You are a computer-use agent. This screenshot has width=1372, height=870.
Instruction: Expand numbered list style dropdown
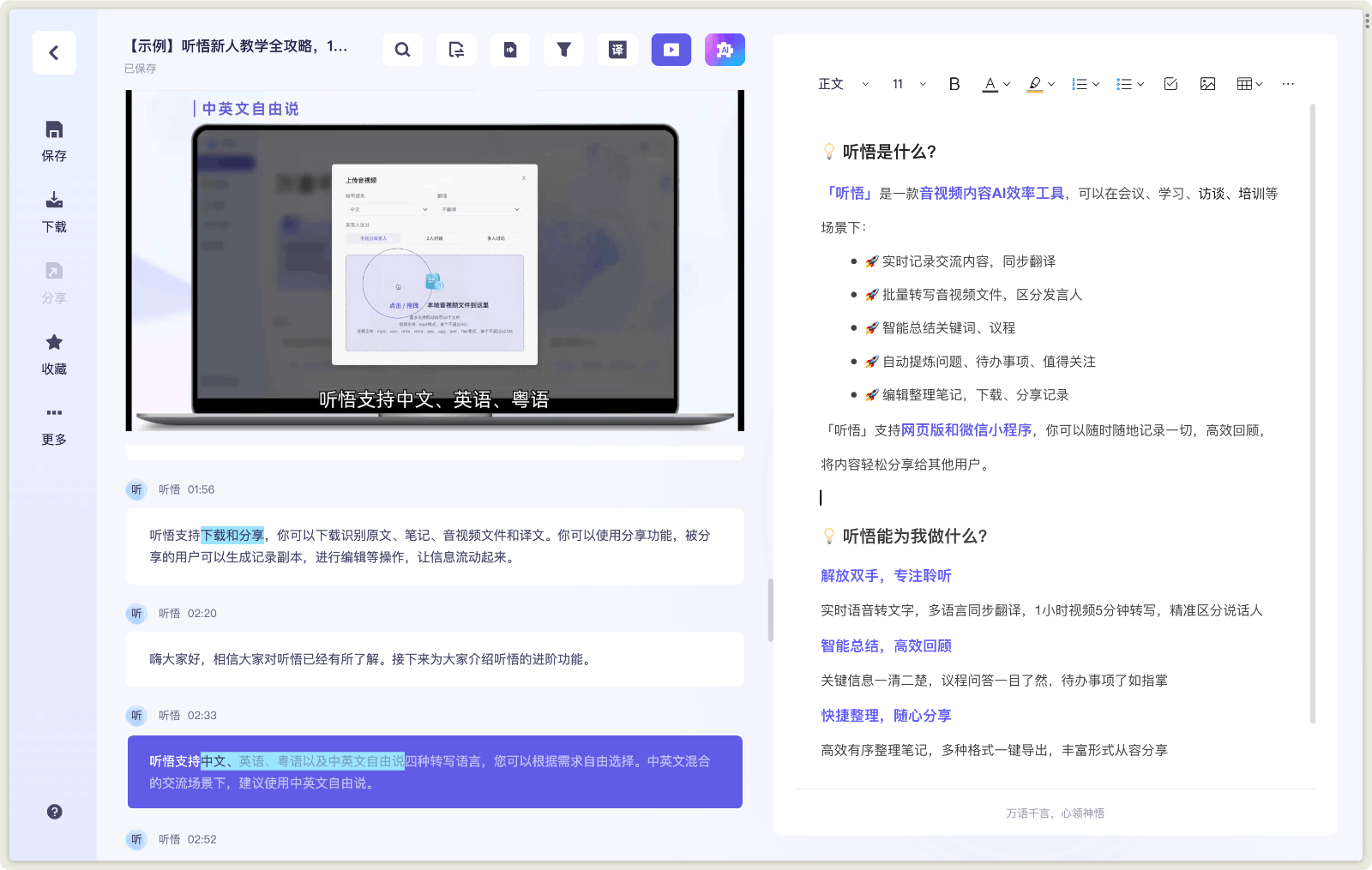point(1096,84)
